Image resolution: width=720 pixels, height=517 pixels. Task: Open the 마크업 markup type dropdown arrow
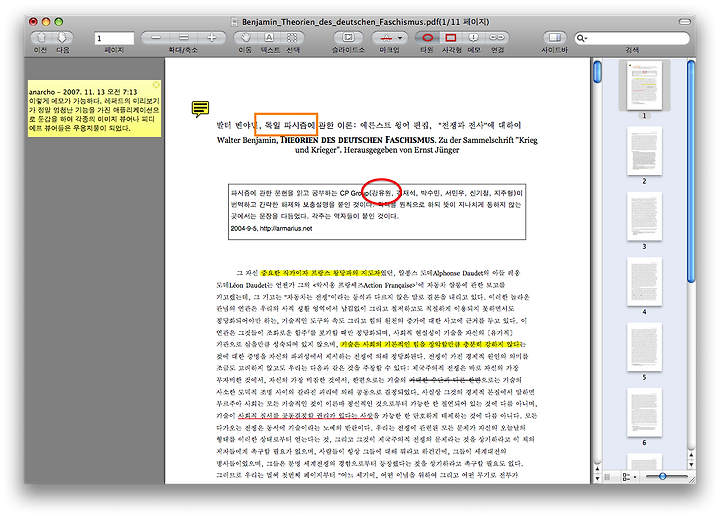400,38
